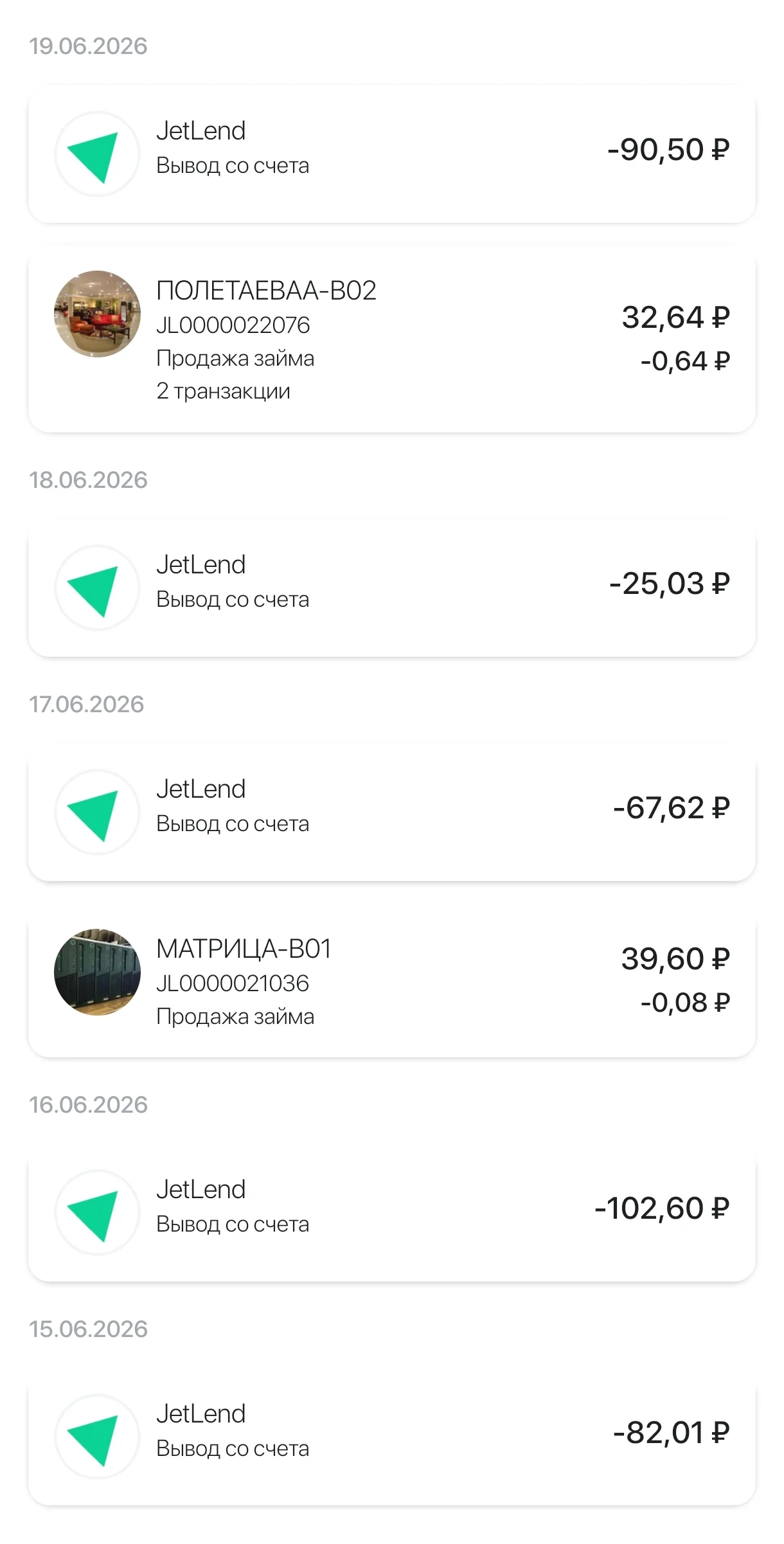This screenshot has width=784, height=1544.
Task: Tap JetLend logo in 17.06.2026 withdrawal
Action: click(97, 812)
